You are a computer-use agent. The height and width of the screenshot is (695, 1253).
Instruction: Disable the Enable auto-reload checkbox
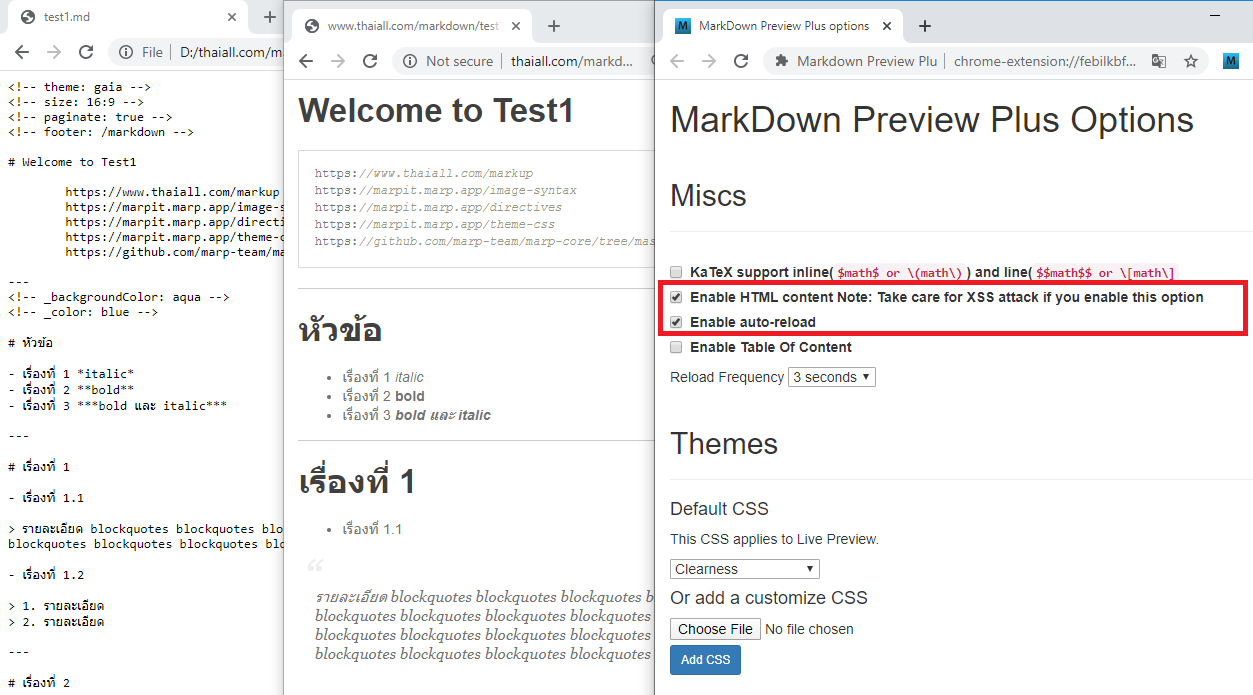click(676, 322)
